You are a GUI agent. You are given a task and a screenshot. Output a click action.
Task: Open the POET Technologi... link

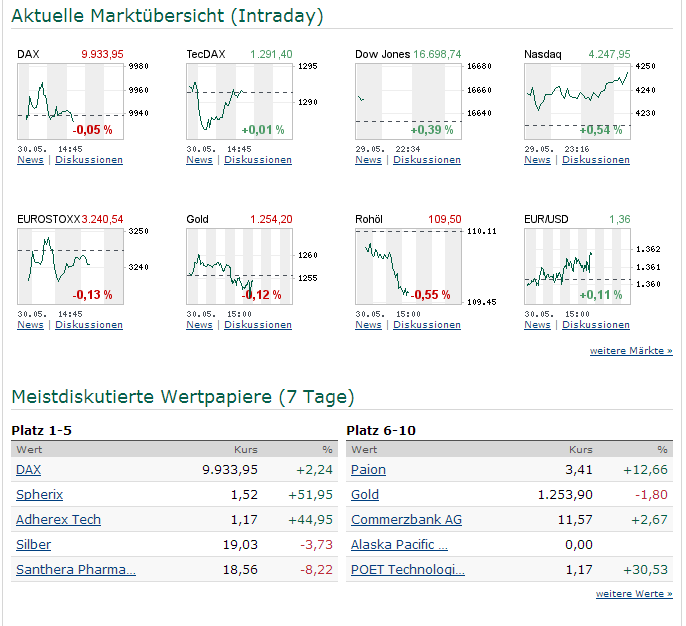[408, 569]
